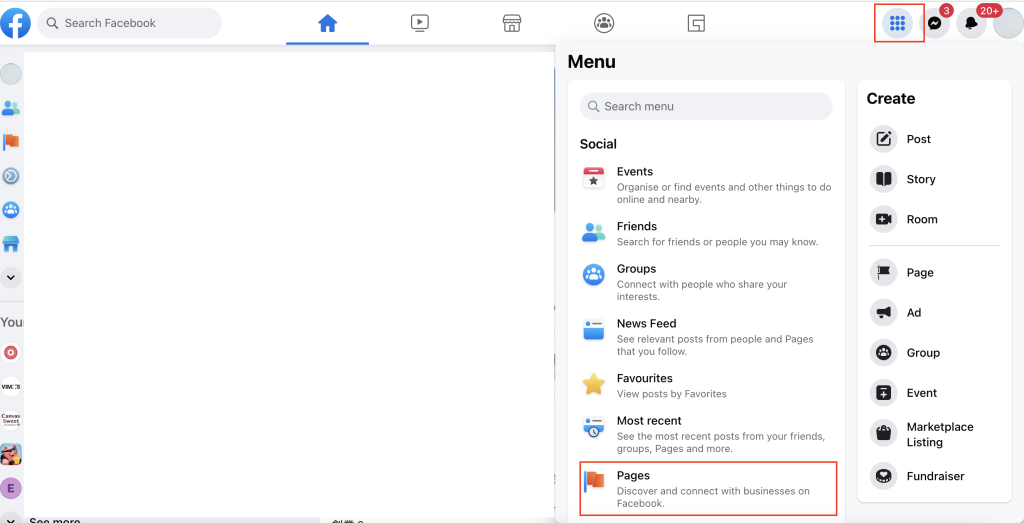This screenshot has width=1024, height=523.
Task: Click the Search Facebook field
Action: coord(129,24)
